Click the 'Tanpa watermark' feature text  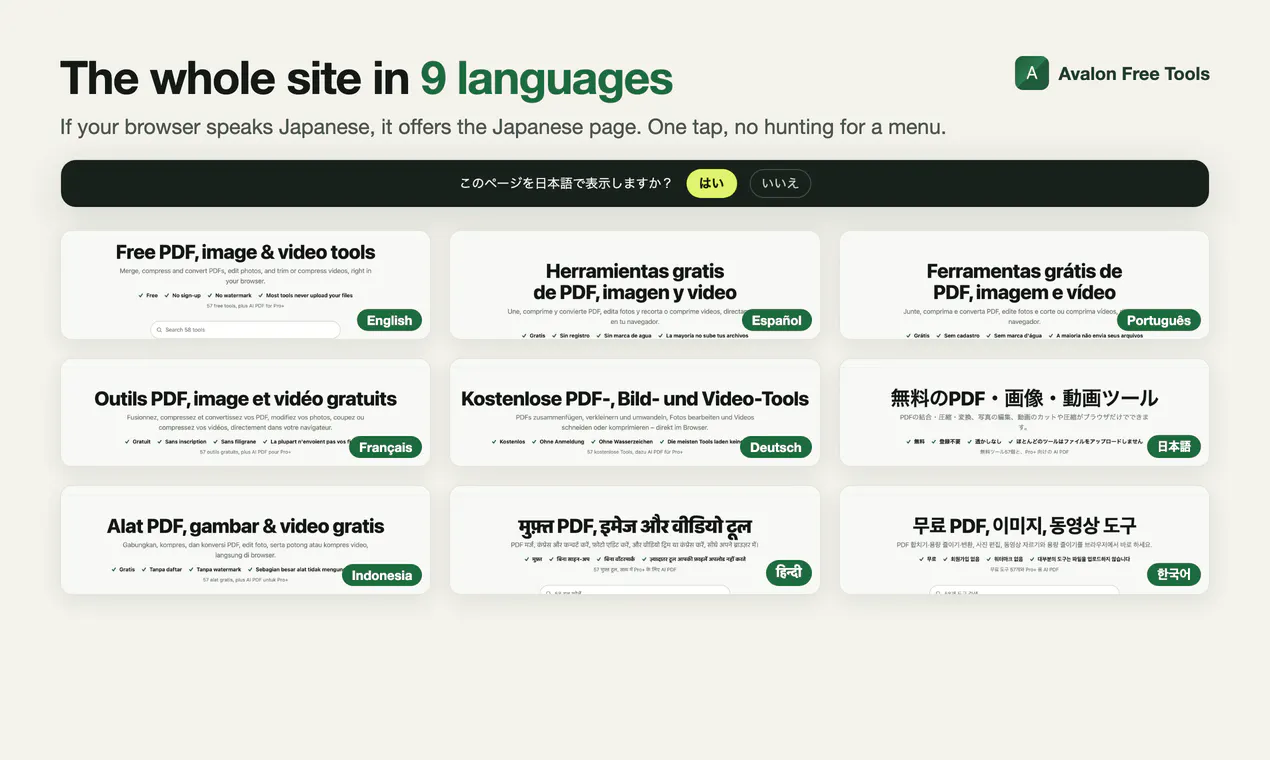pyautogui.click(x=219, y=569)
